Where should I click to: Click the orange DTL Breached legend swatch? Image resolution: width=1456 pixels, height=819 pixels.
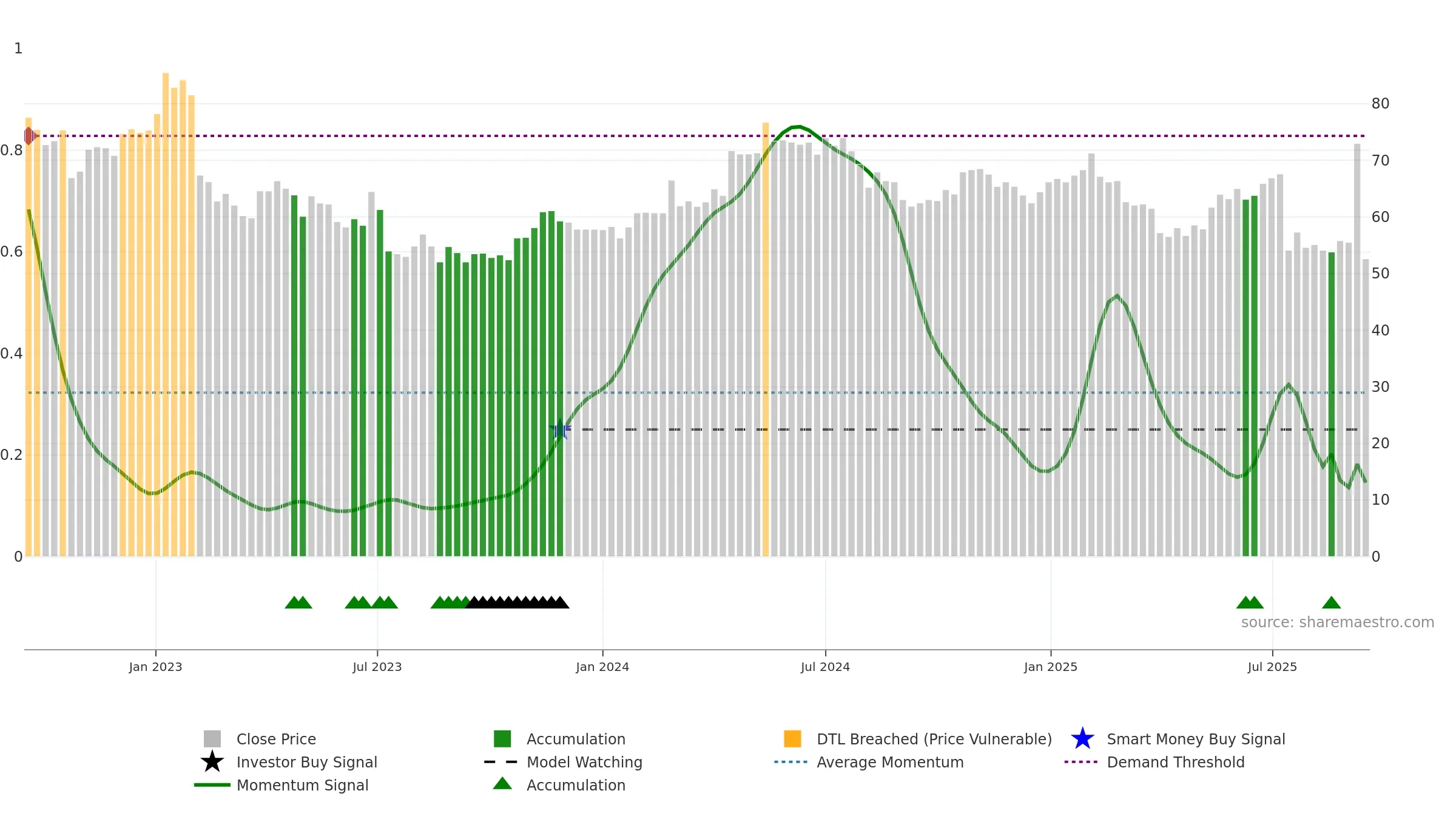792,739
